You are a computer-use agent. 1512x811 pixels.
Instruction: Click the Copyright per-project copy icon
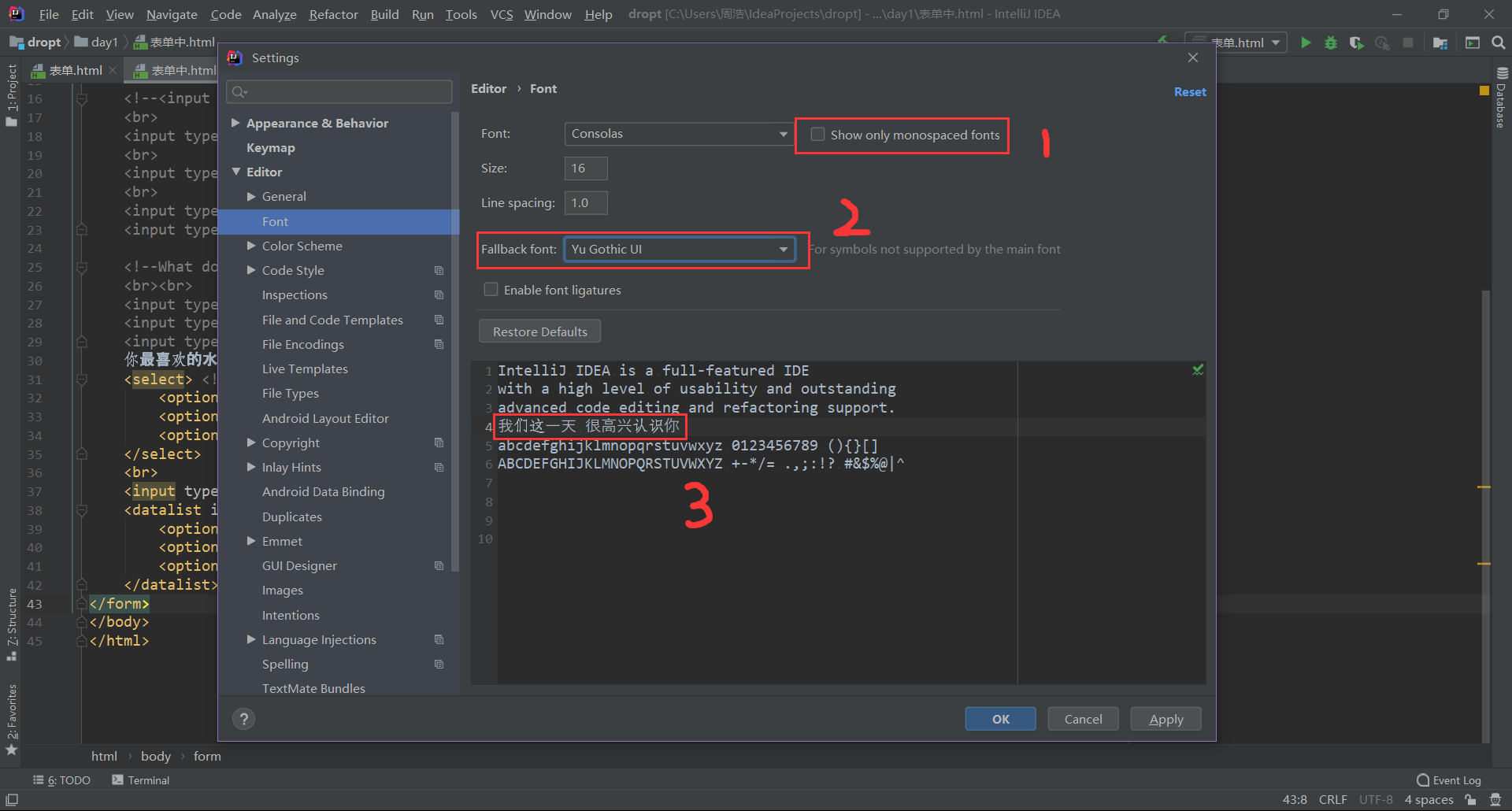[x=439, y=443]
